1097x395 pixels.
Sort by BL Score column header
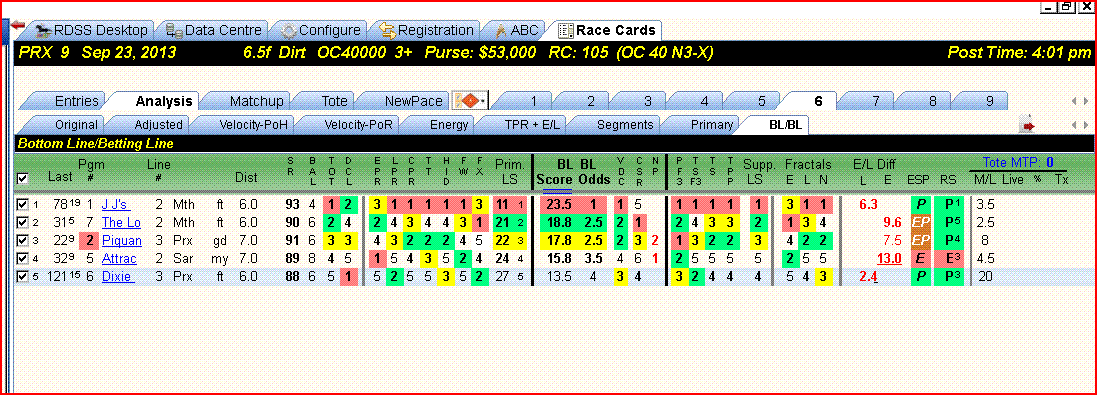pyautogui.click(x=555, y=172)
